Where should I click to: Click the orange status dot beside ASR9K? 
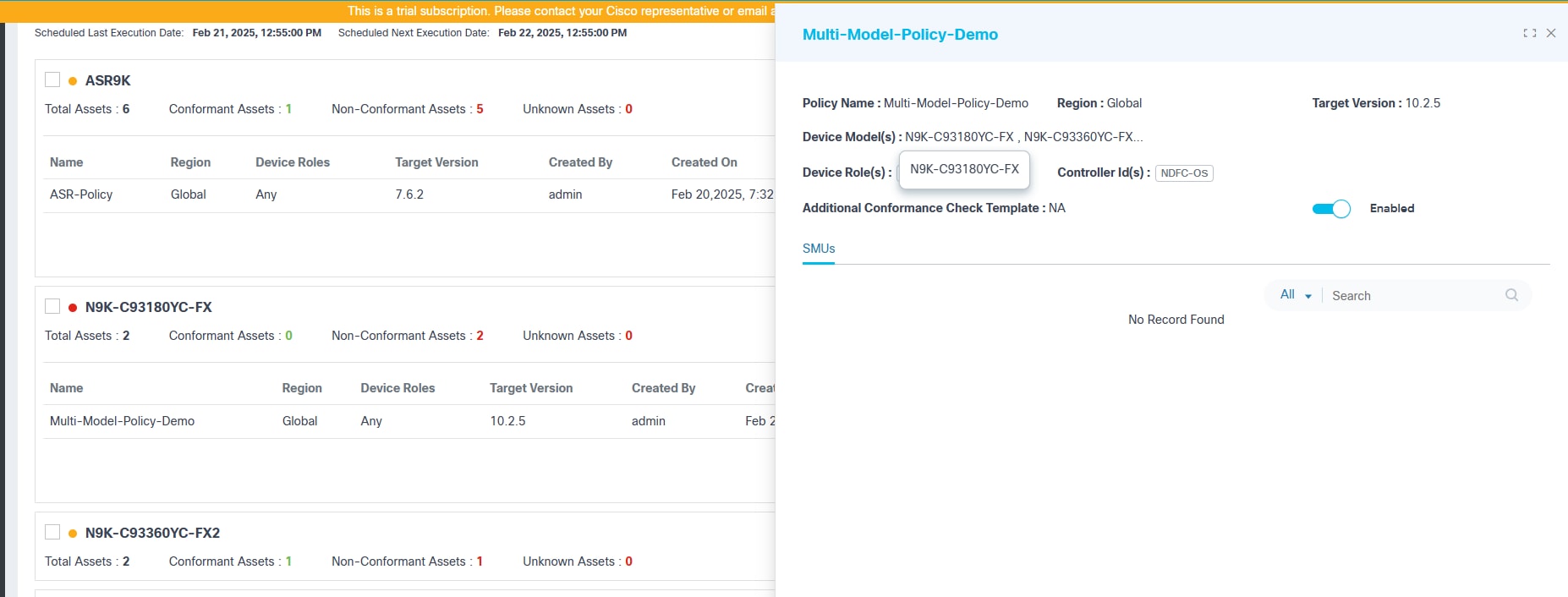coord(73,81)
